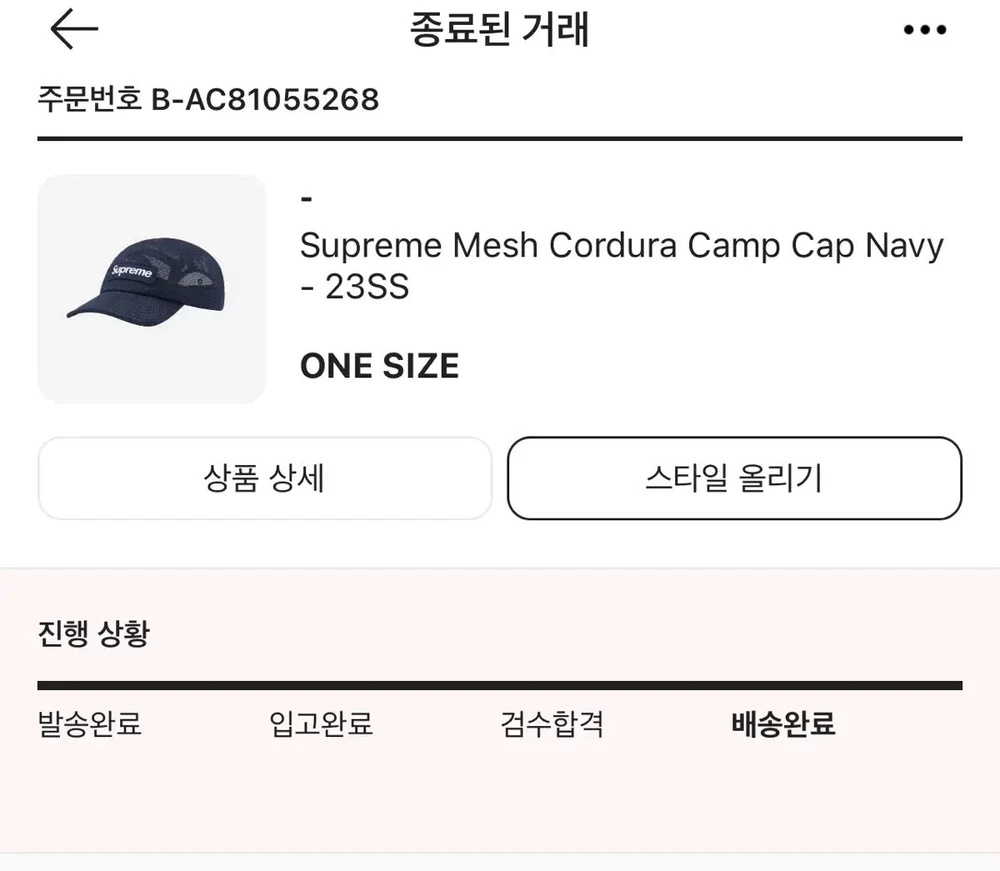Click the brand dash above product name
The image size is (1000, 871).
click(x=306, y=200)
